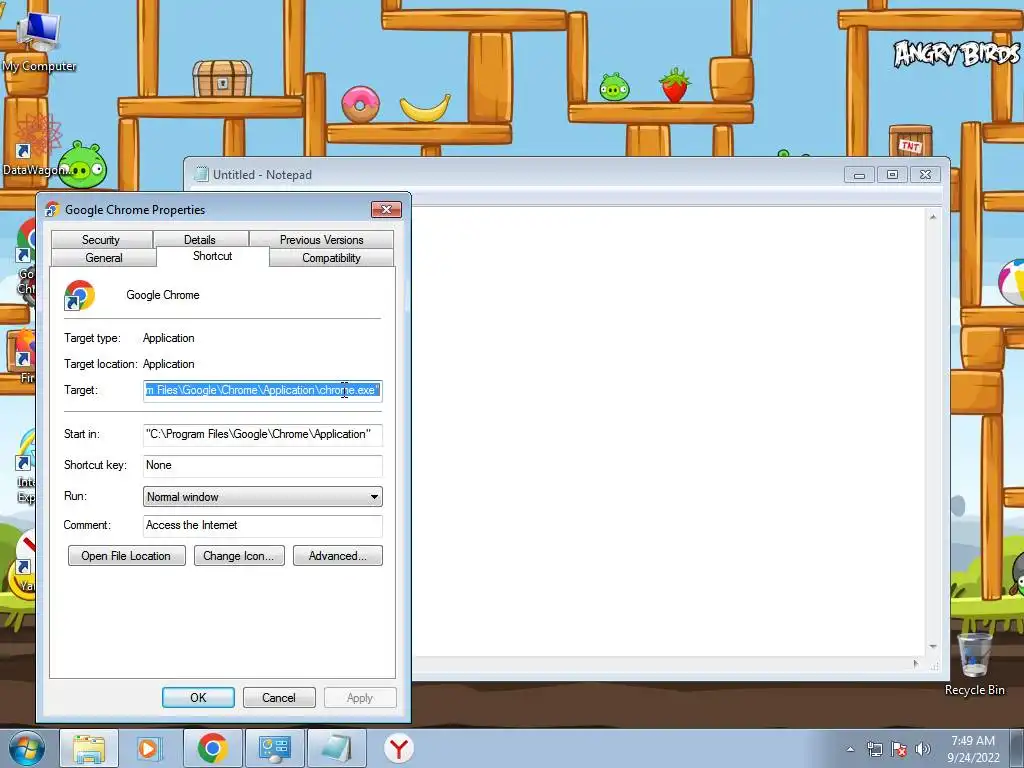Switch to the Details tab
1024x768 pixels.
coord(199,240)
